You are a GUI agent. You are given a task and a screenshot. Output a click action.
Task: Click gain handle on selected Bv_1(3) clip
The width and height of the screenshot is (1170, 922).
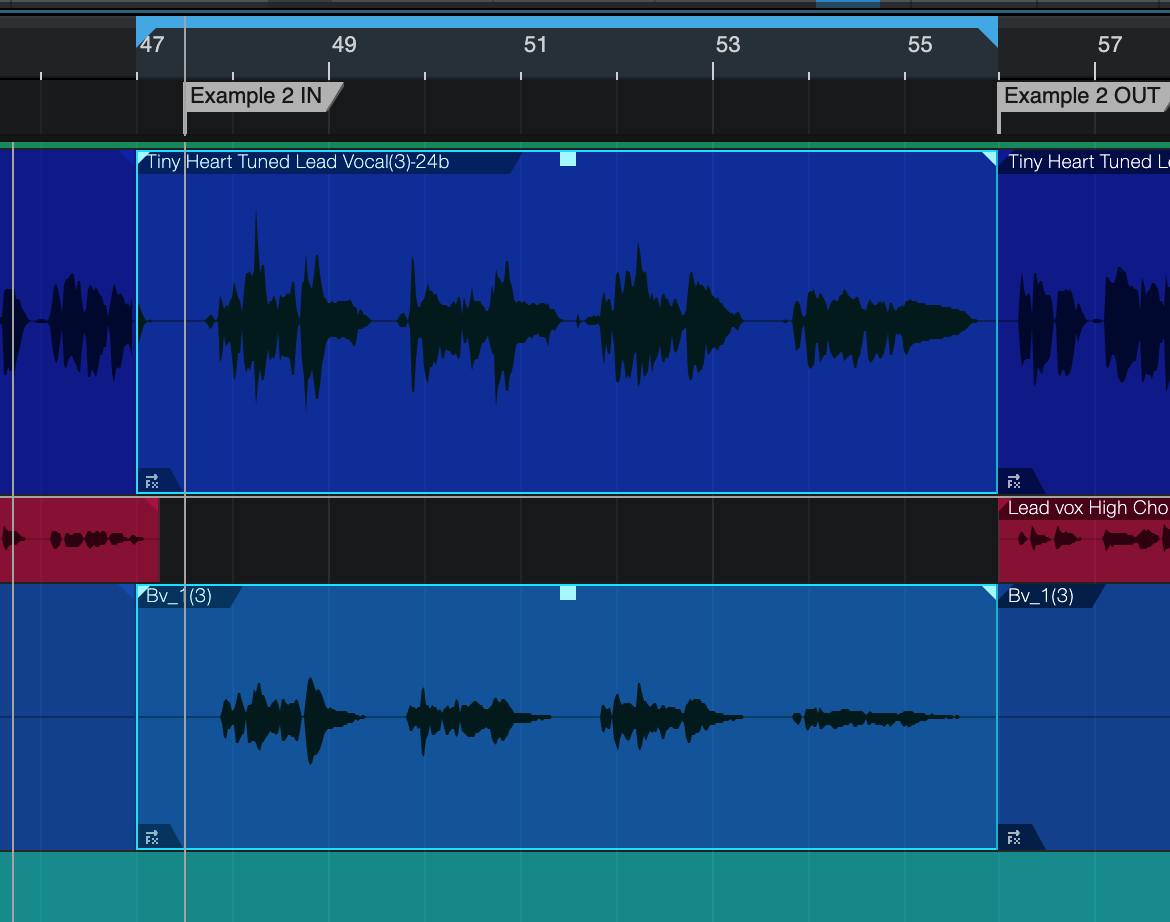[x=568, y=593]
